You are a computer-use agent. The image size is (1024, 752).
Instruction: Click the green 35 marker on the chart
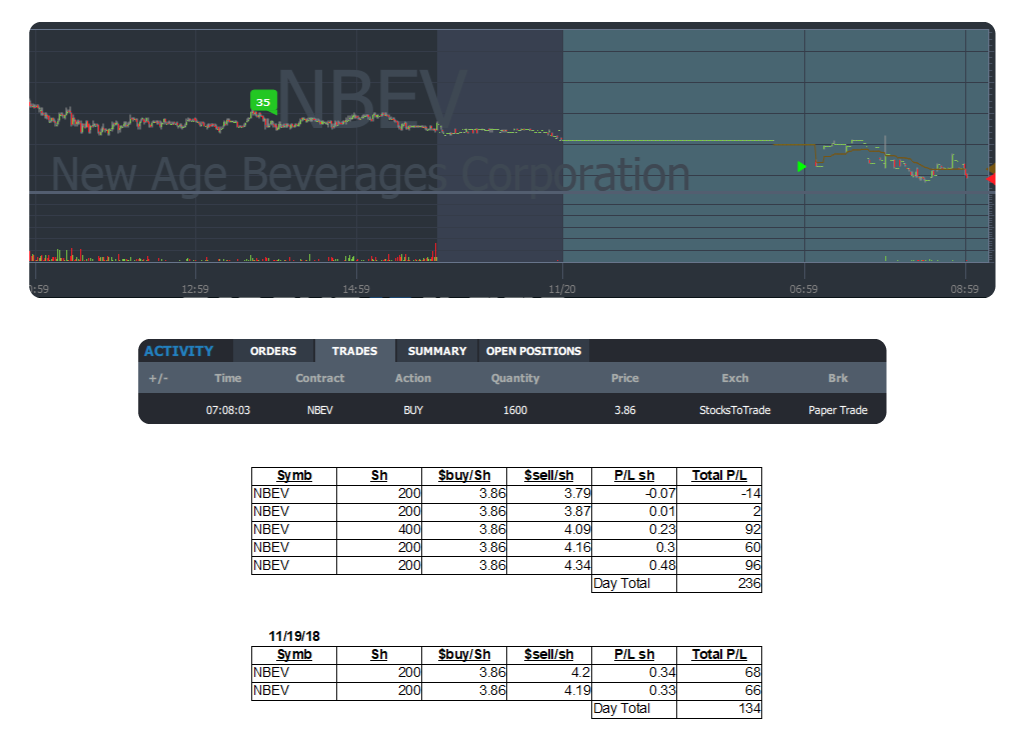[x=262, y=101]
